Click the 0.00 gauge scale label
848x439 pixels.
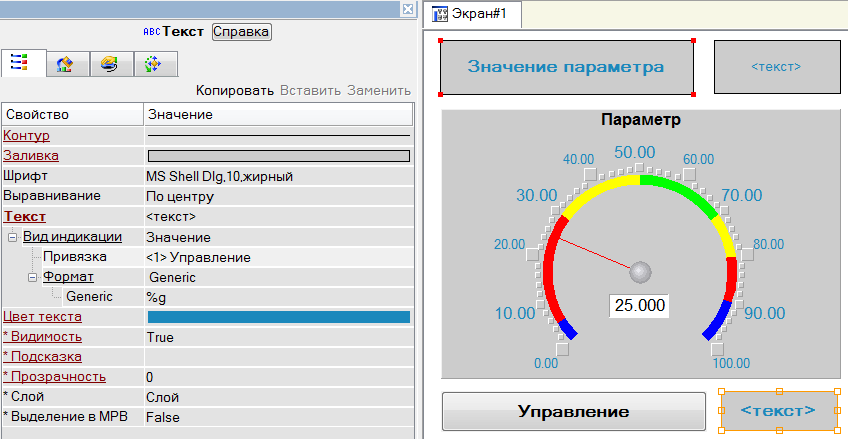click(546, 363)
